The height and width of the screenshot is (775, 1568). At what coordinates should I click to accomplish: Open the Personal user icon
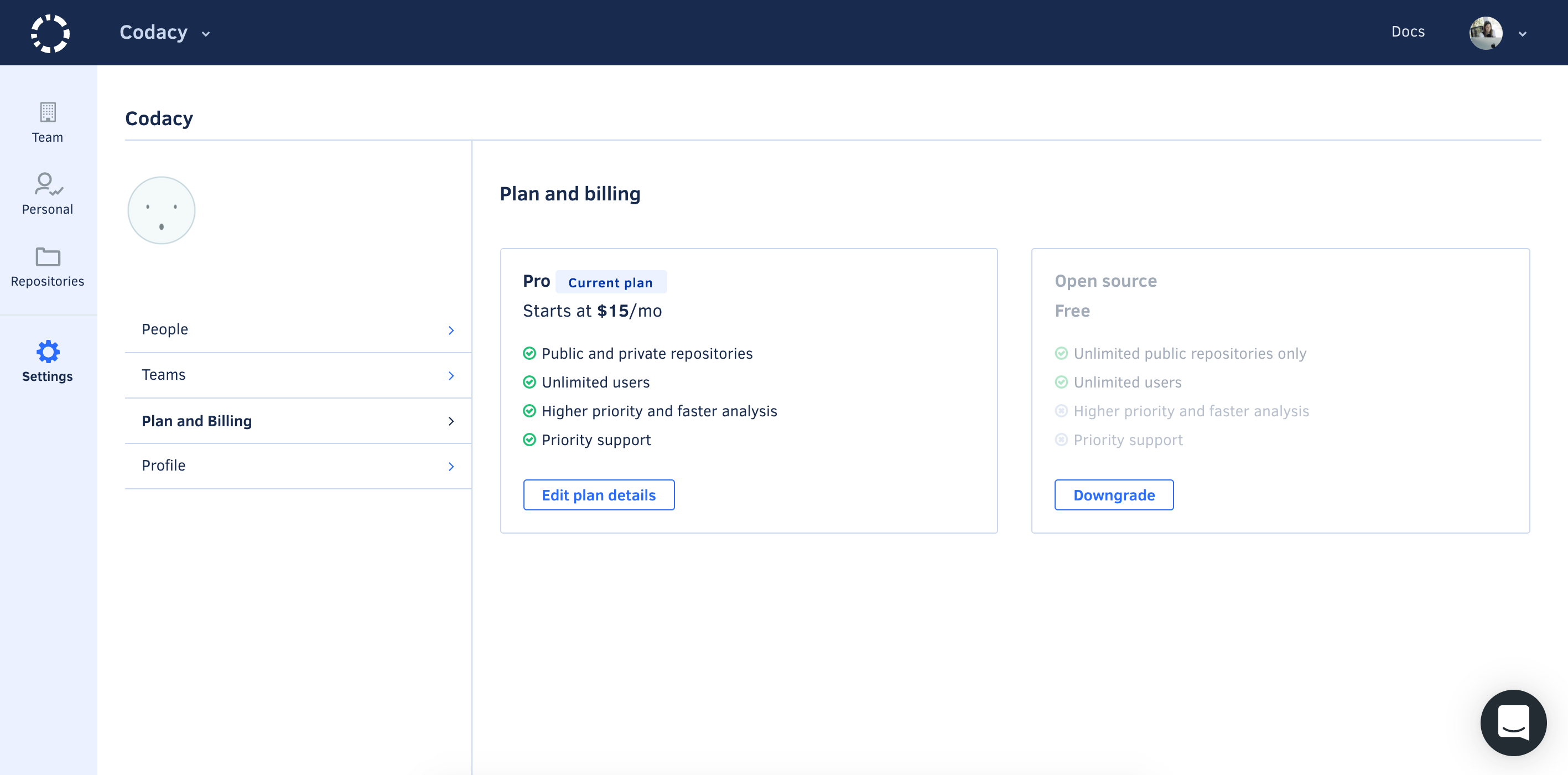(x=48, y=184)
